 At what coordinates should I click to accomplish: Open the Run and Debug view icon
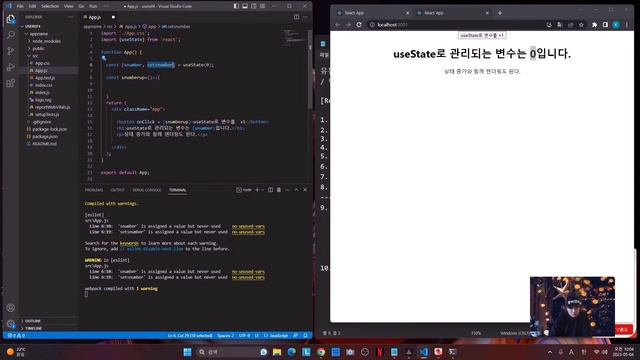pyautogui.click(x=11, y=67)
